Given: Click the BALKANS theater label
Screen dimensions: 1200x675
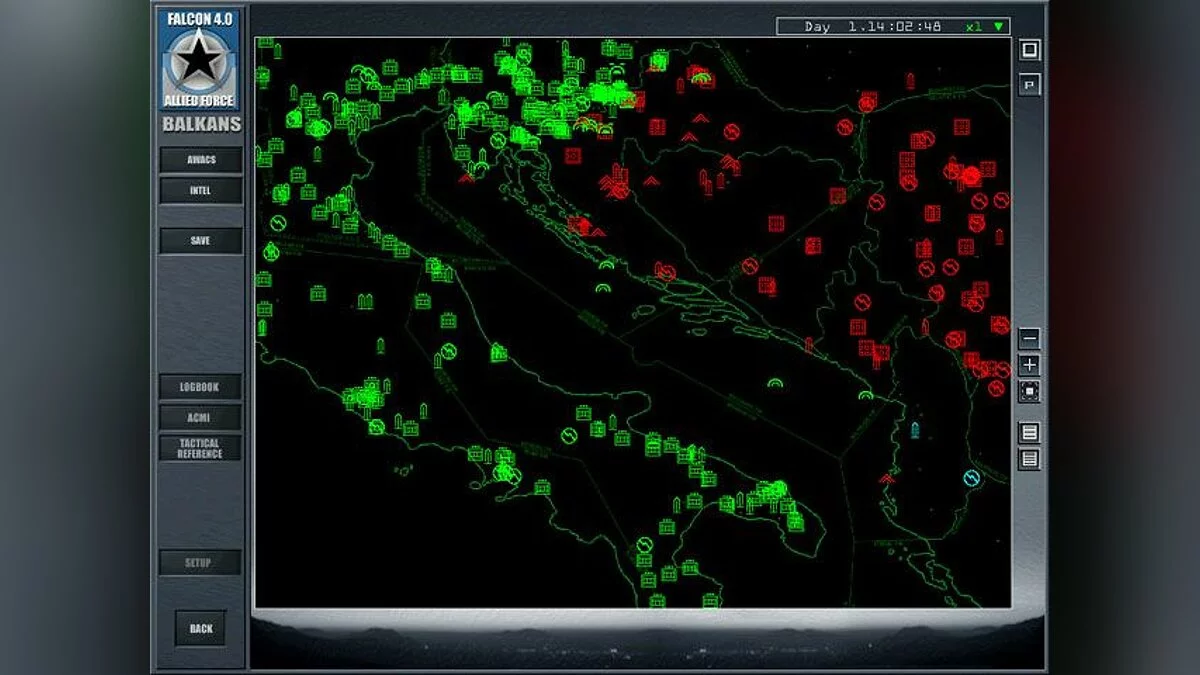Looking at the screenshot, I should coord(202,125).
